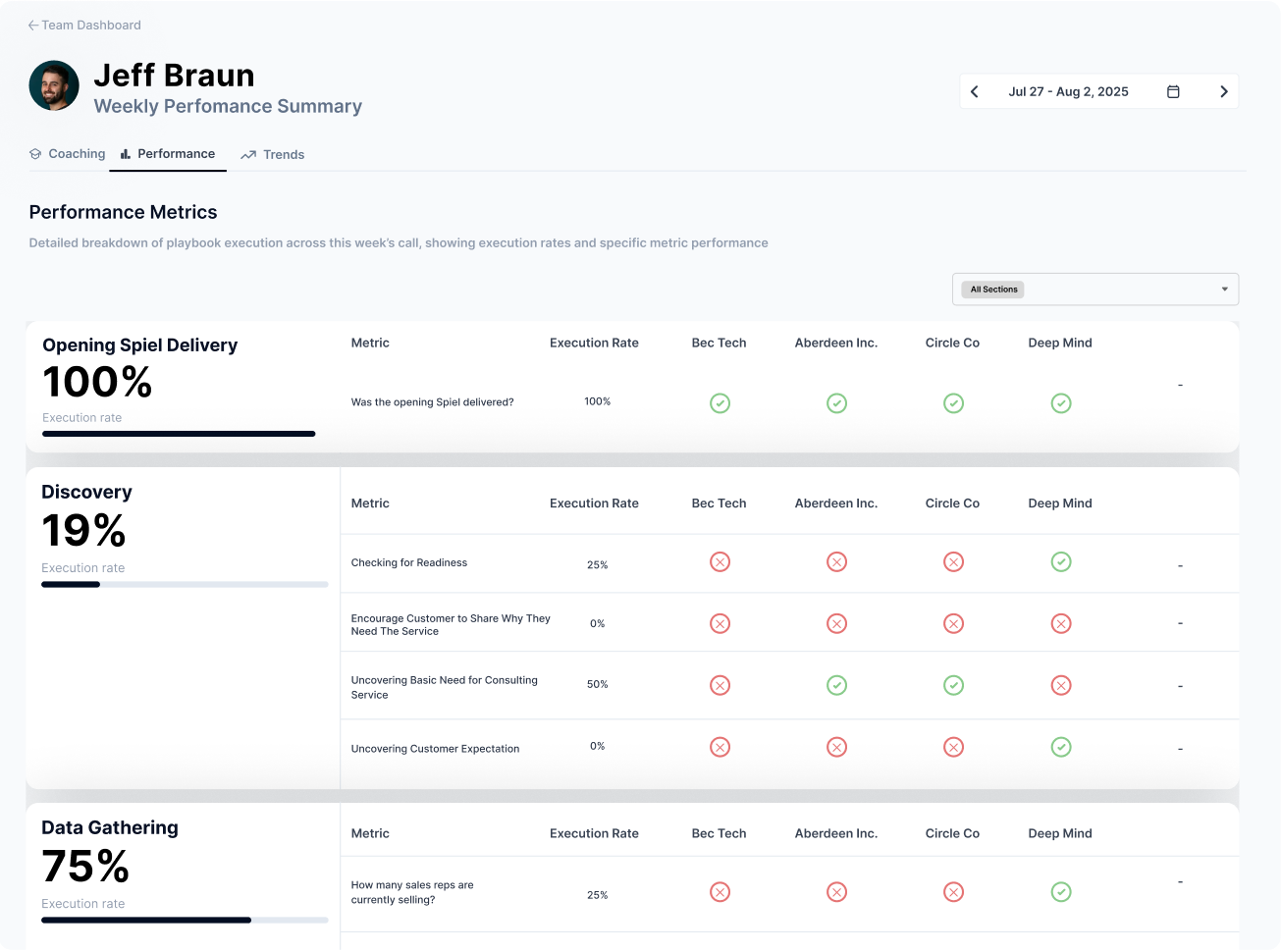Click Jeff Braun's profile avatar

(x=54, y=85)
